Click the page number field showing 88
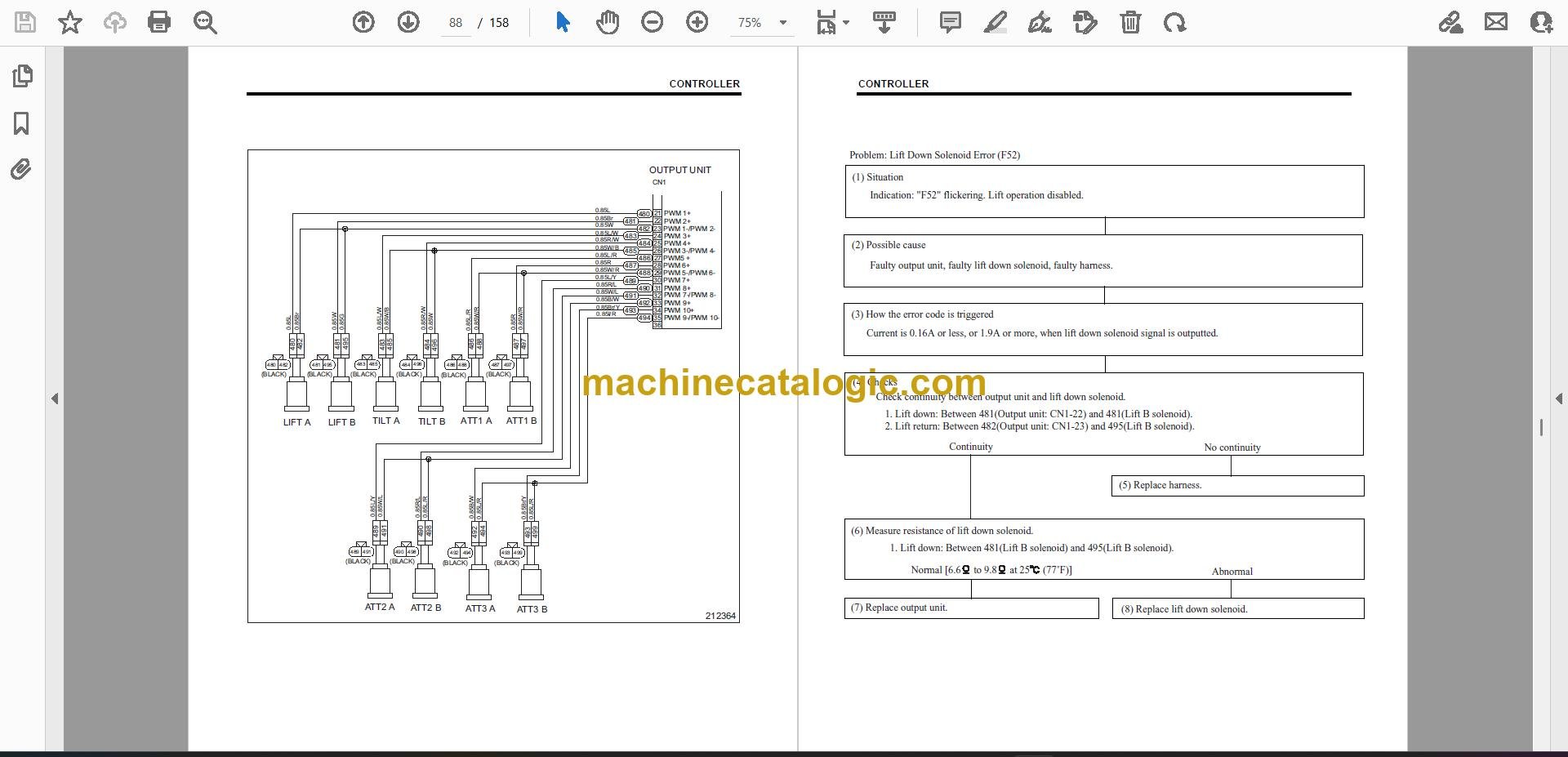 [456, 23]
